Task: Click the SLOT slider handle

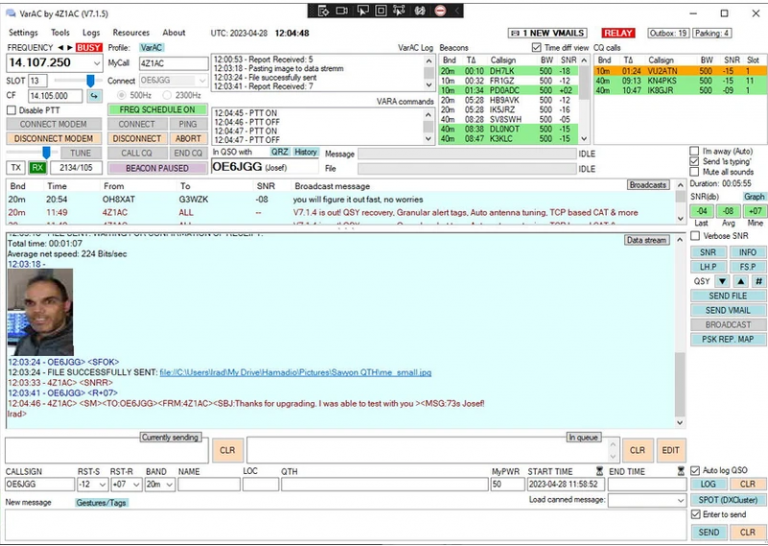Action: (x=91, y=80)
